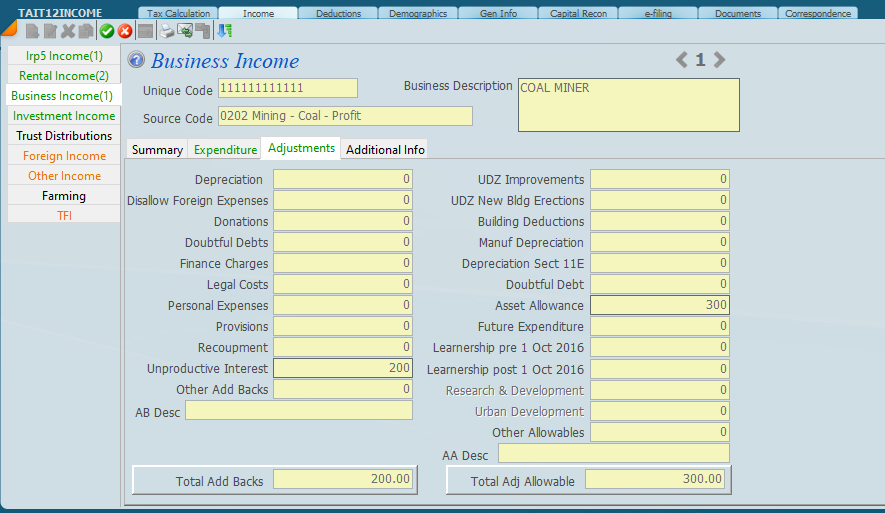Select the Expenditure sub-tab
This screenshot has width=885, height=513.
point(225,150)
